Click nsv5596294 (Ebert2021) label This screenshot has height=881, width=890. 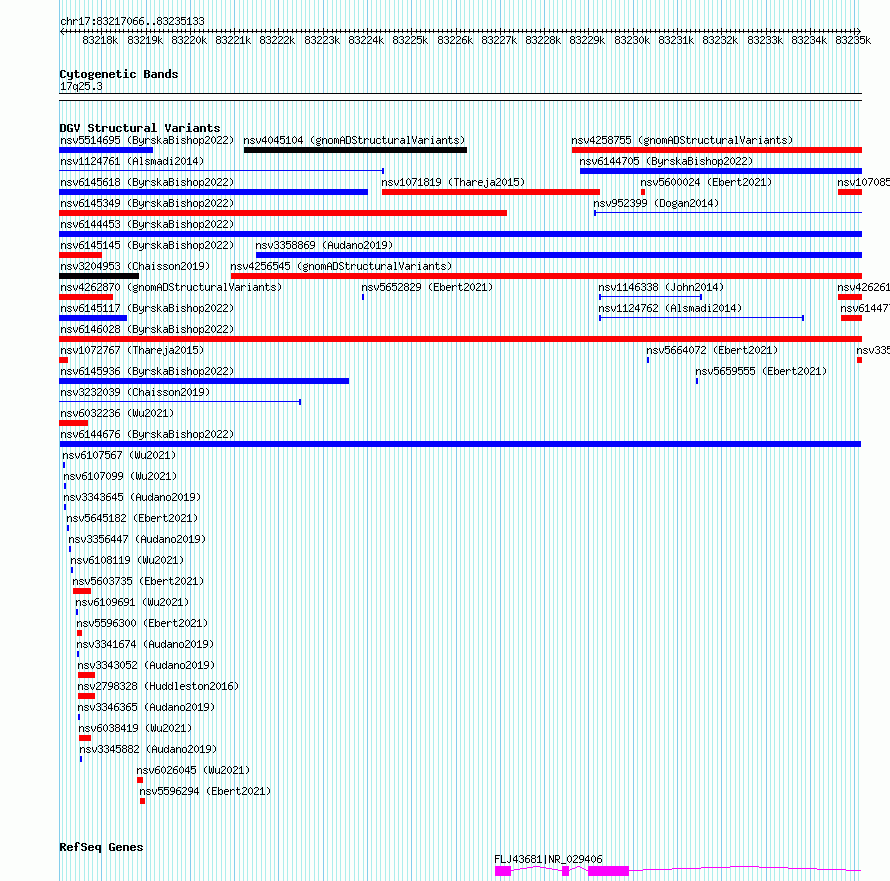[x=205, y=791]
